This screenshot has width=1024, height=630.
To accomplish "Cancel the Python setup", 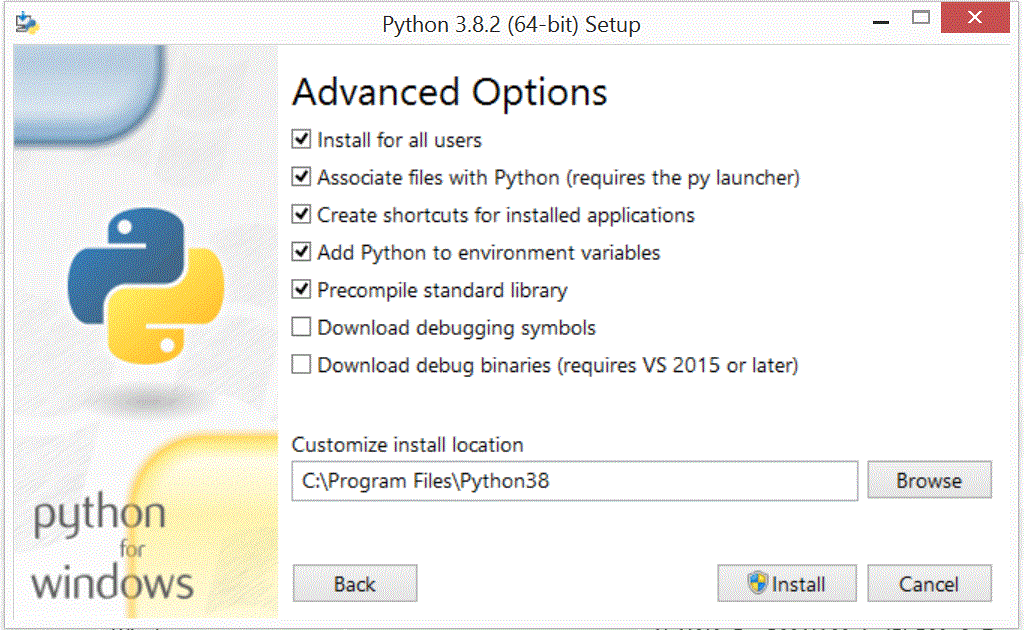I will [929, 584].
